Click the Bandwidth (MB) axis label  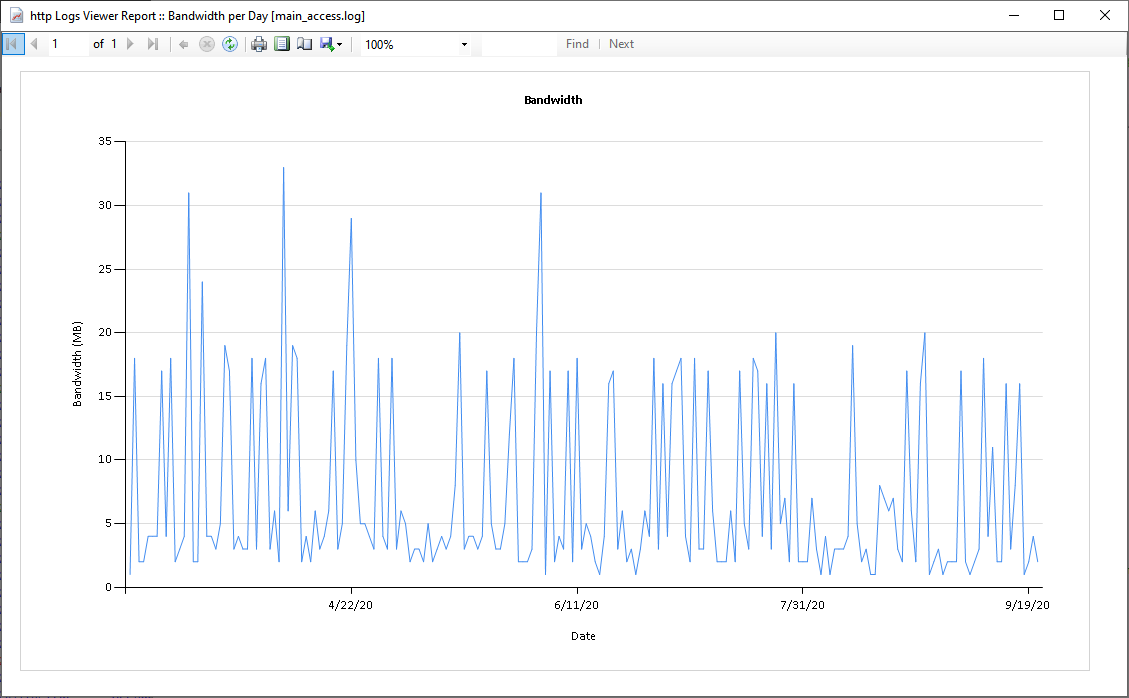pyautogui.click(x=77, y=364)
